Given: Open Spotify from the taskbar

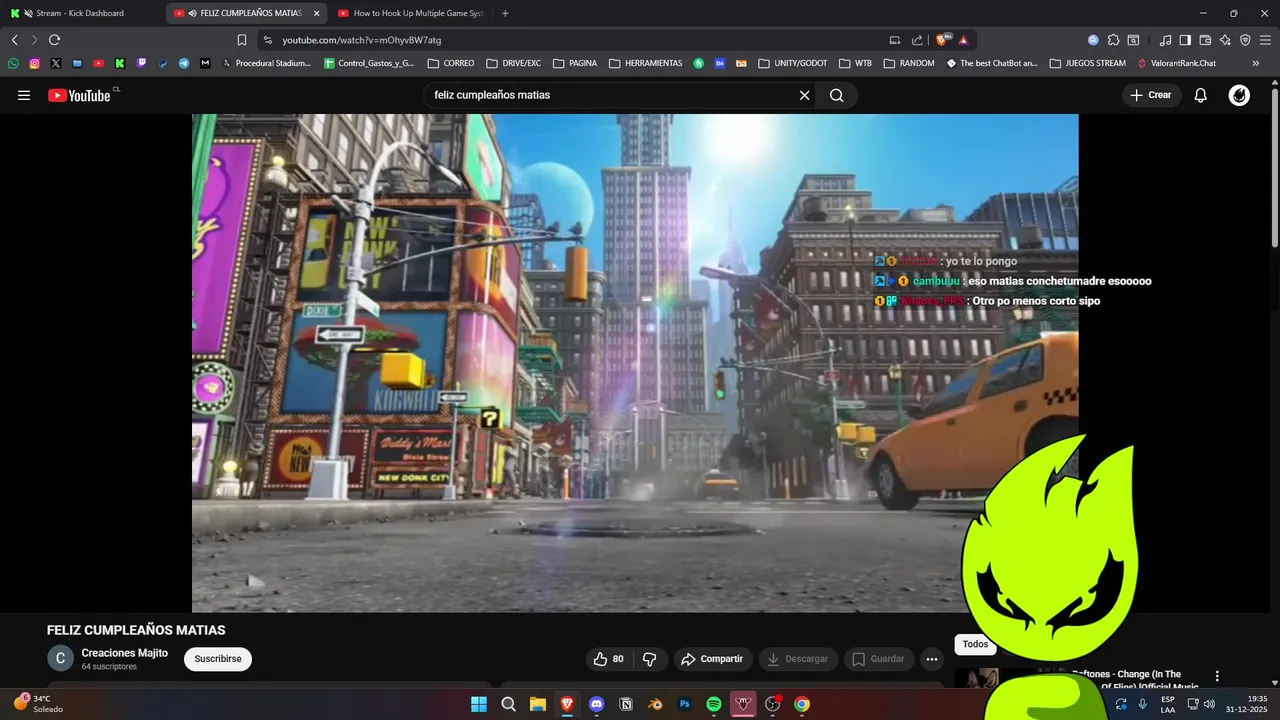Looking at the screenshot, I should click(x=714, y=704).
